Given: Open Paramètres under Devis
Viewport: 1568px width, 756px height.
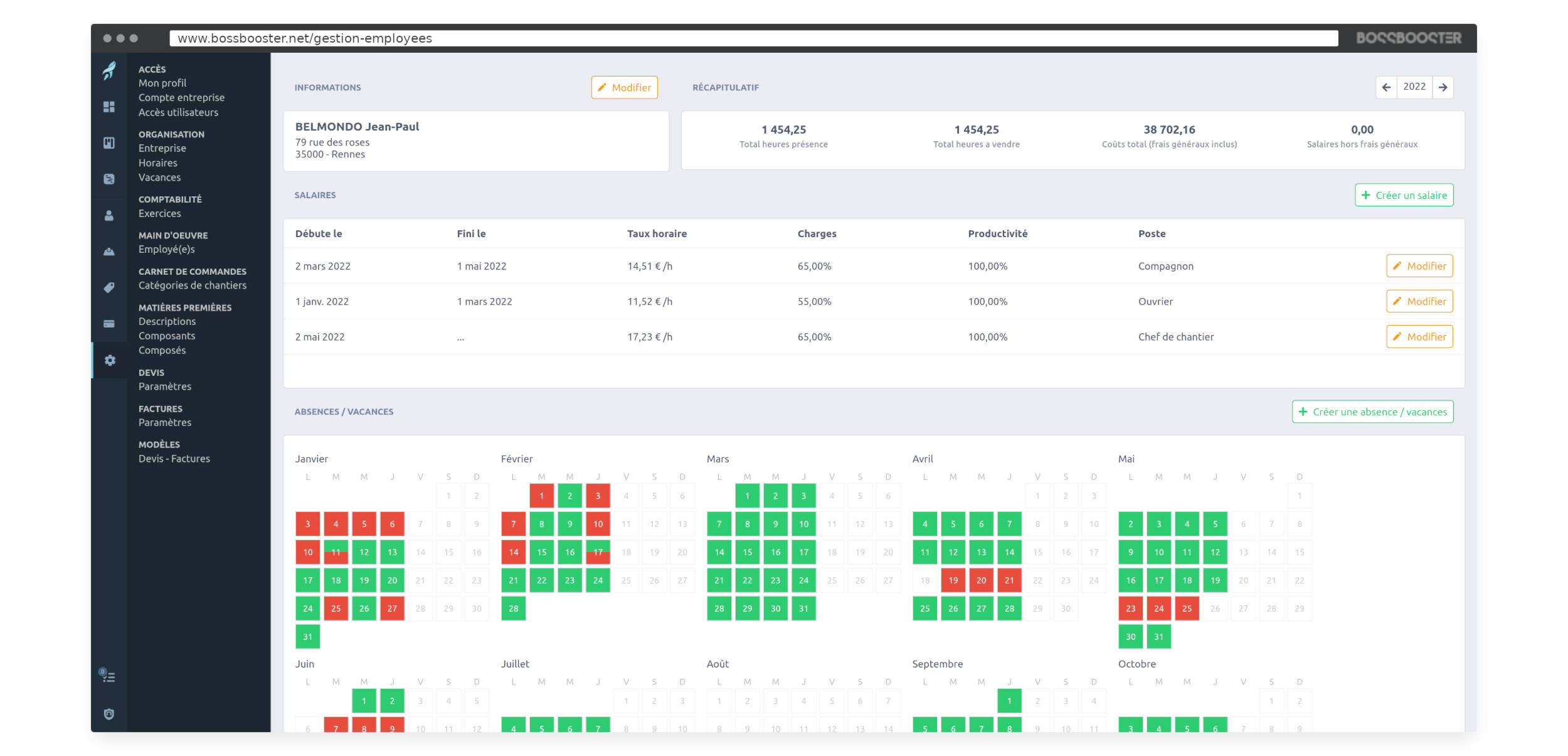Looking at the screenshot, I should pos(164,386).
